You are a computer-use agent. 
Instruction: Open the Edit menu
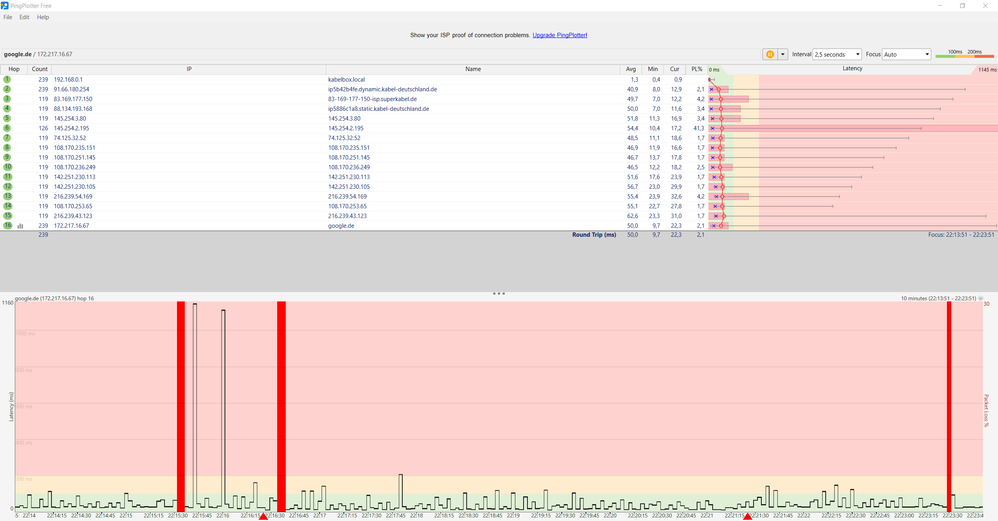[x=24, y=17]
